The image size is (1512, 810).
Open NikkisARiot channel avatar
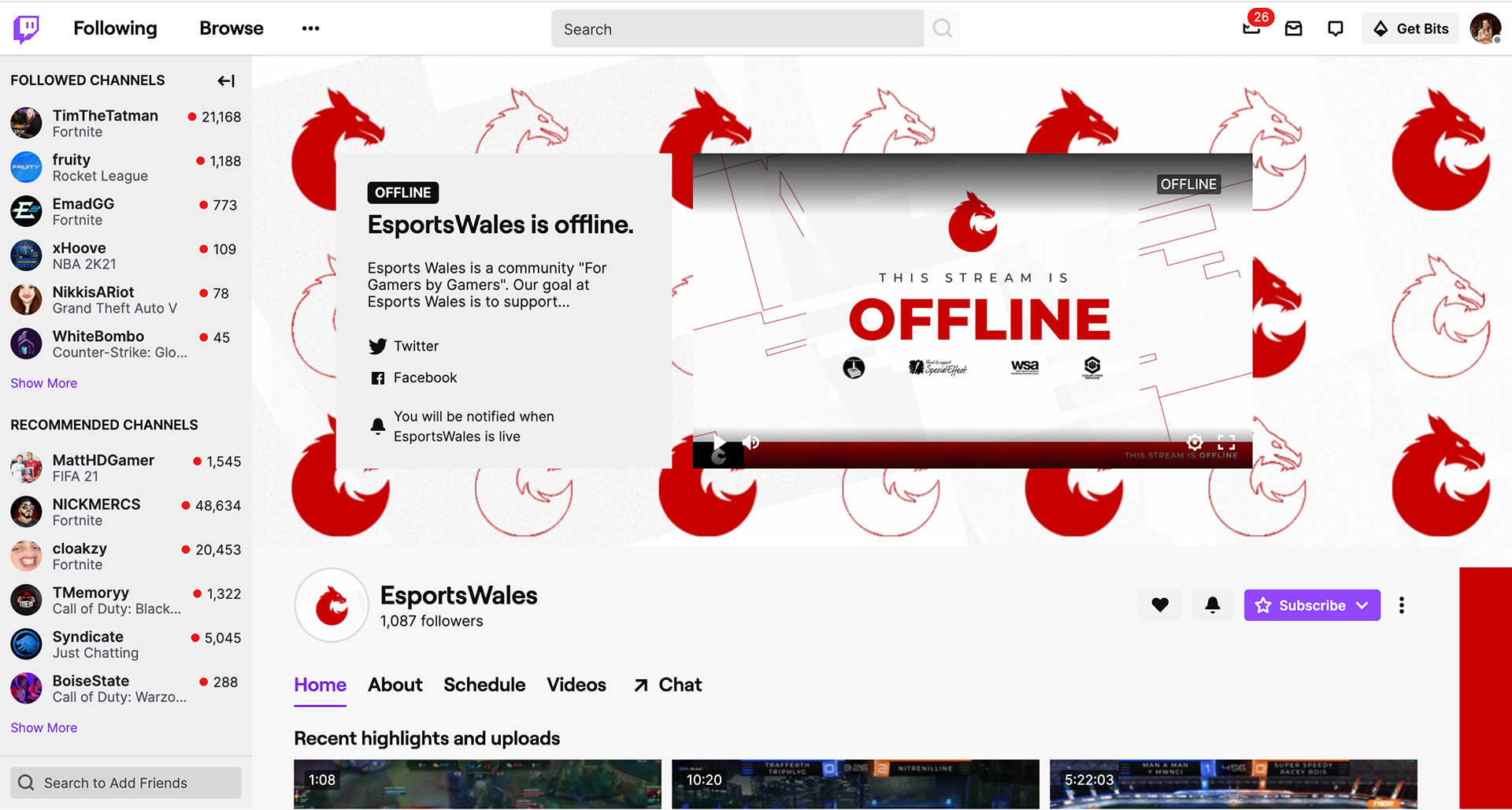[x=26, y=299]
